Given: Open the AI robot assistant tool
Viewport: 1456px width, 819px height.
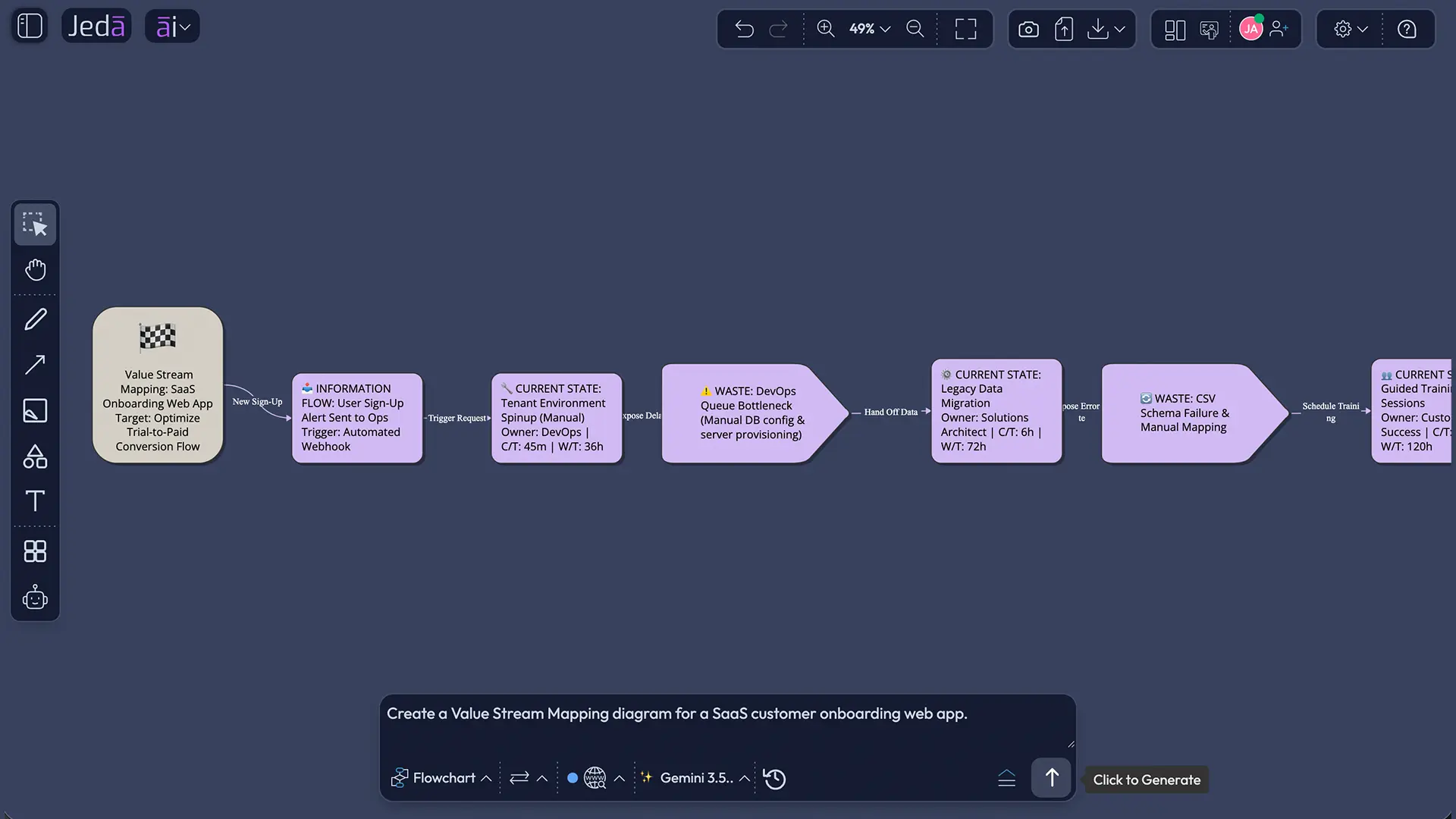Looking at the screenshot, I should (x=35, y=598).
